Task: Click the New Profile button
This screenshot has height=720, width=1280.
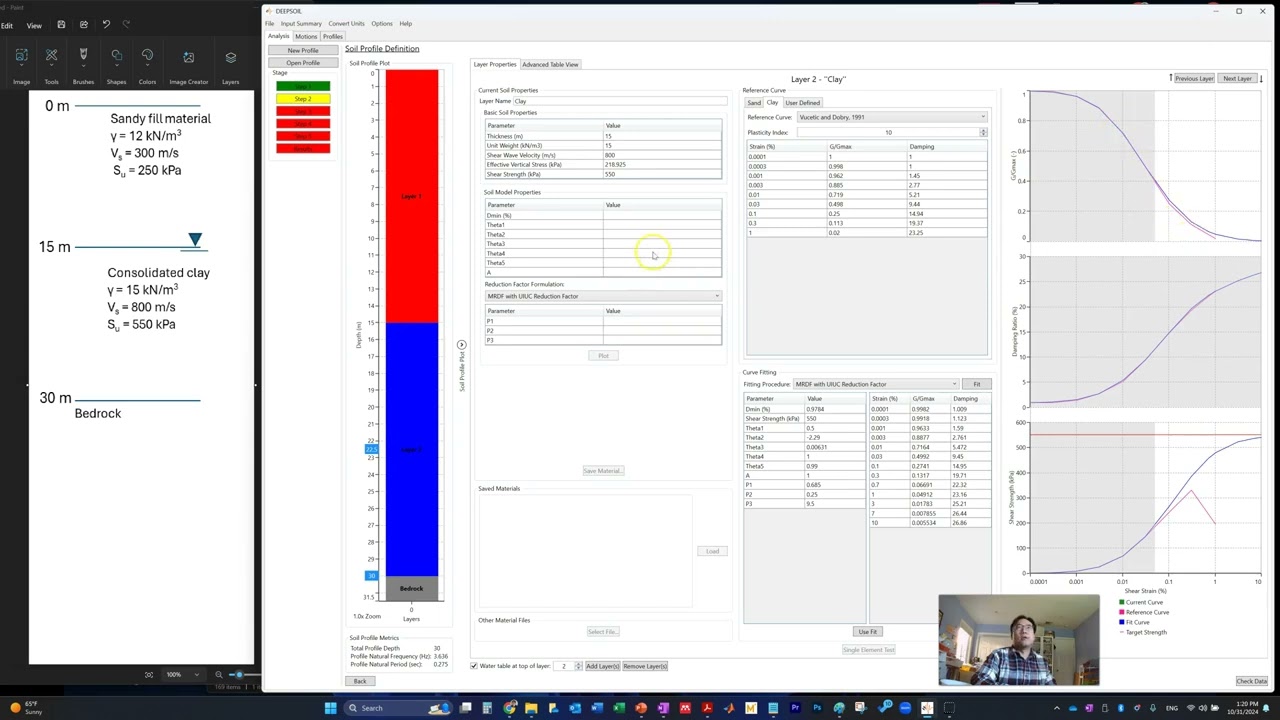Action: 303,50
